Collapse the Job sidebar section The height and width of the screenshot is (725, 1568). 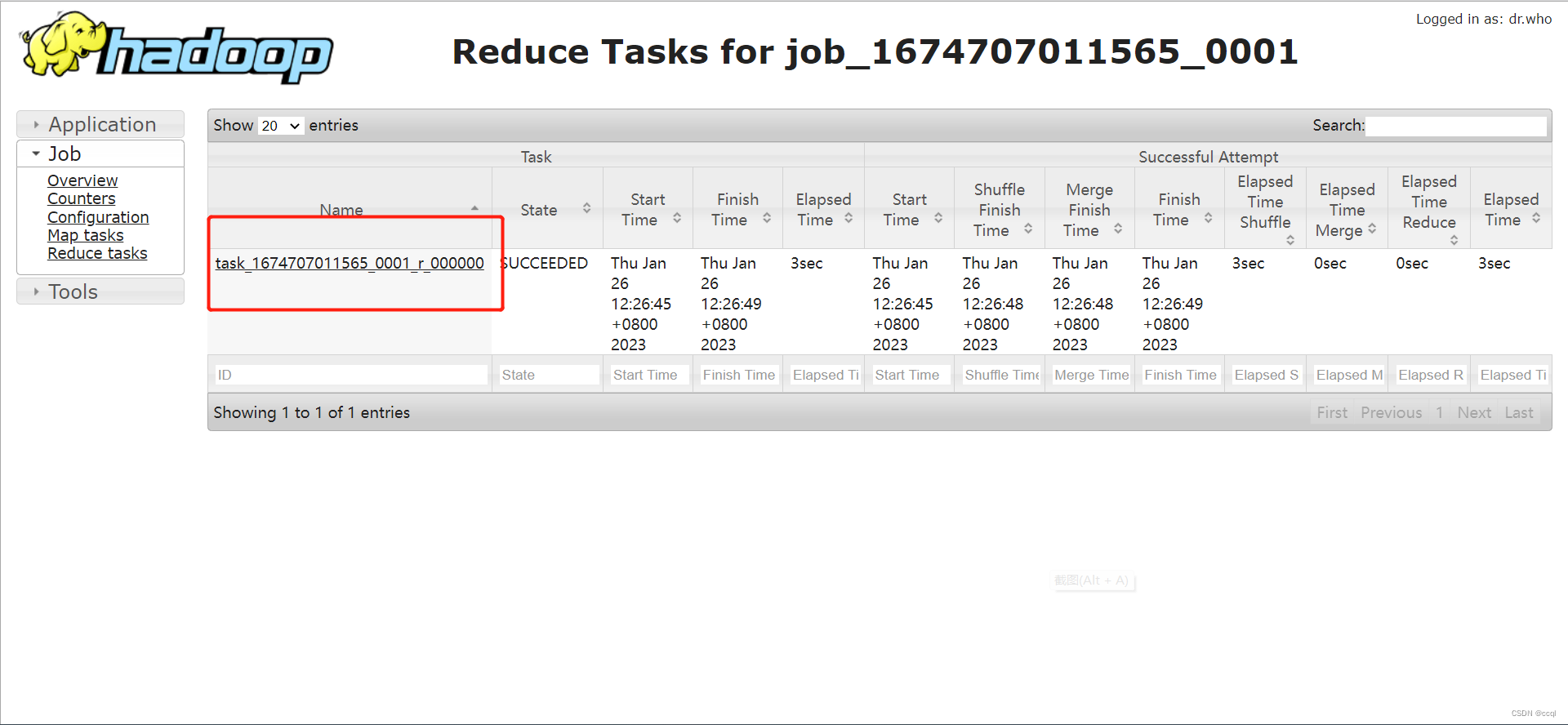pos(100,153)
